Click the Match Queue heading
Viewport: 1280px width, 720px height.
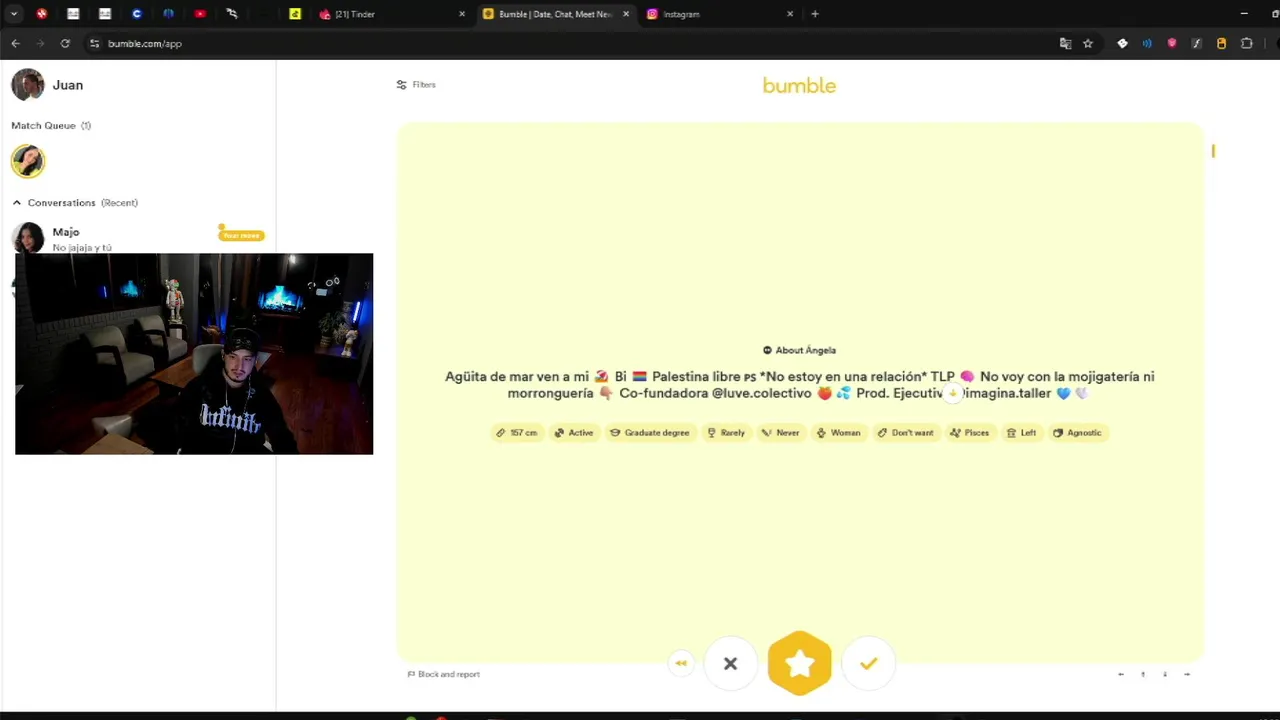tap(51, 126)
